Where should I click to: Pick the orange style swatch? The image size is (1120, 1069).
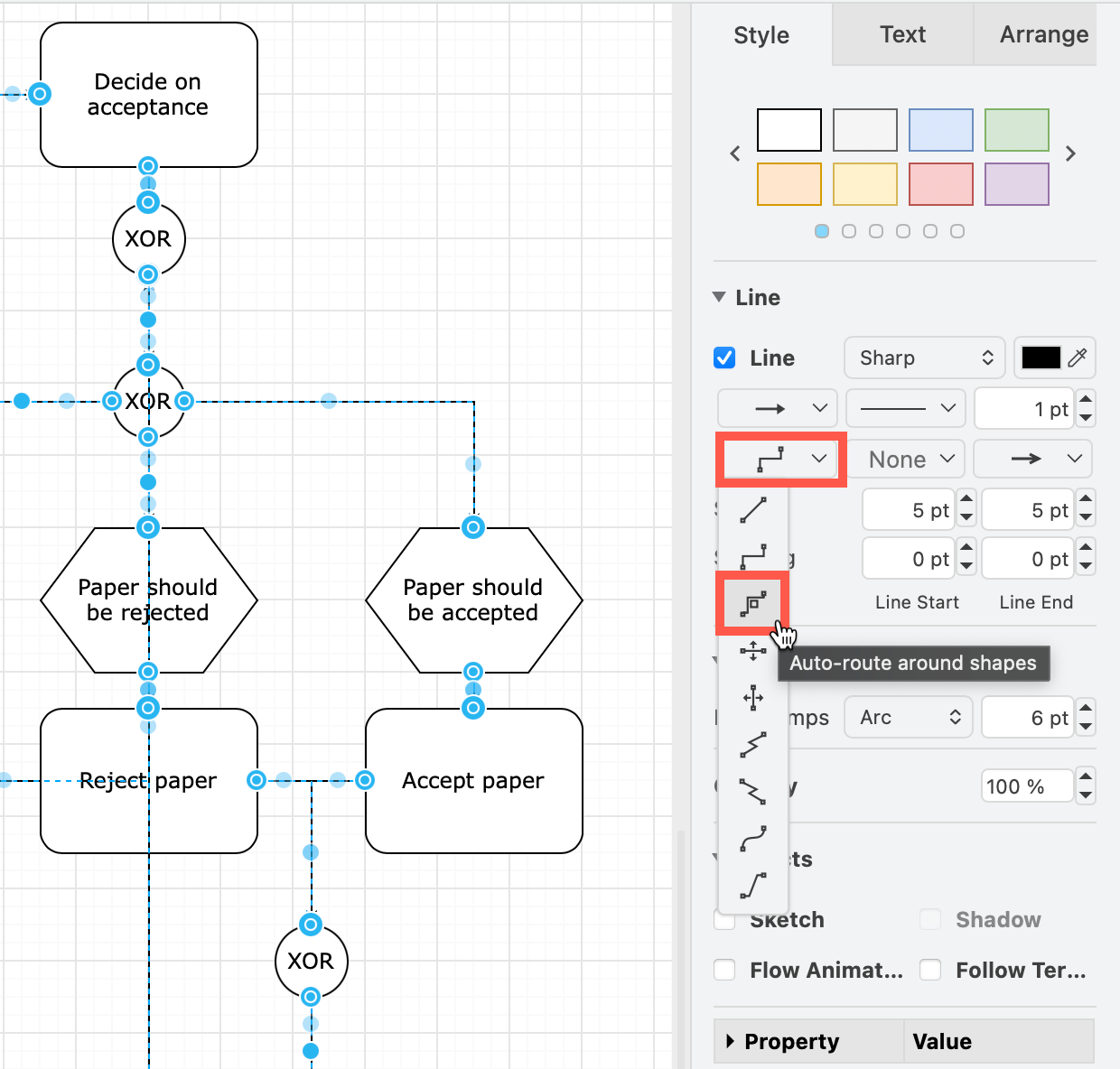coord(789,184)
